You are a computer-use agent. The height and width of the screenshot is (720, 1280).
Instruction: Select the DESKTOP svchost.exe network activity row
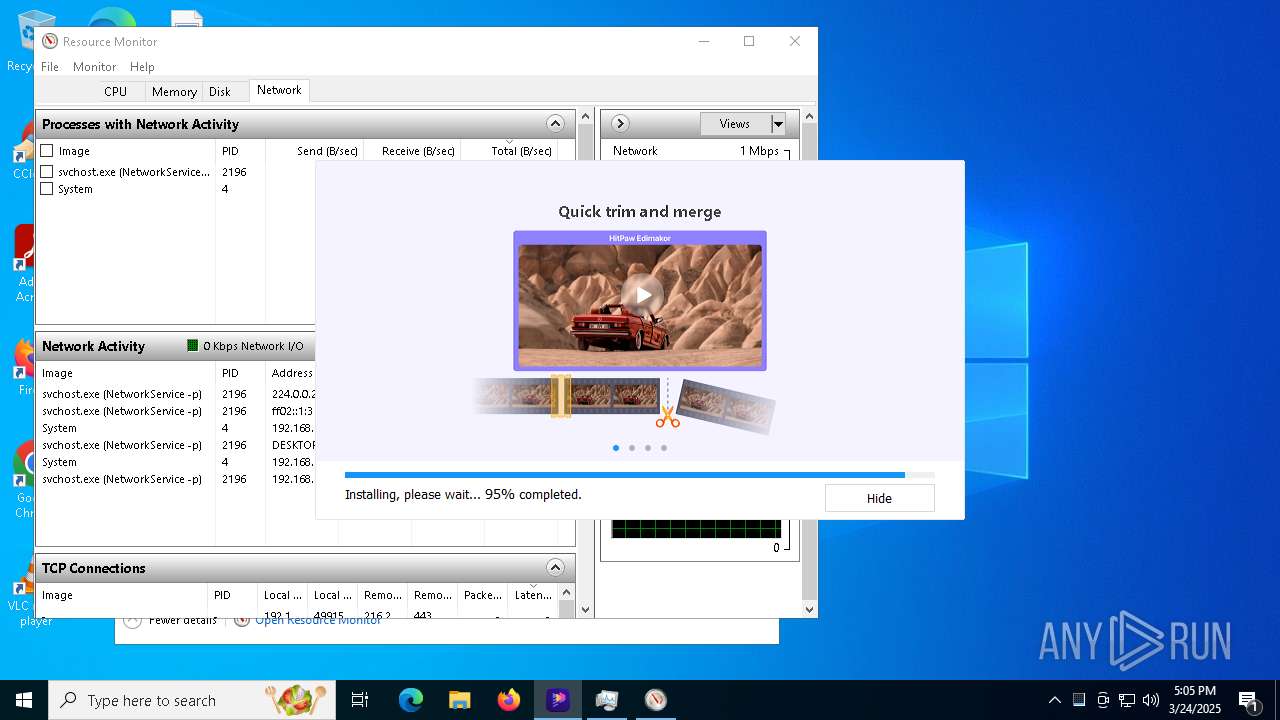pos(176,445)
